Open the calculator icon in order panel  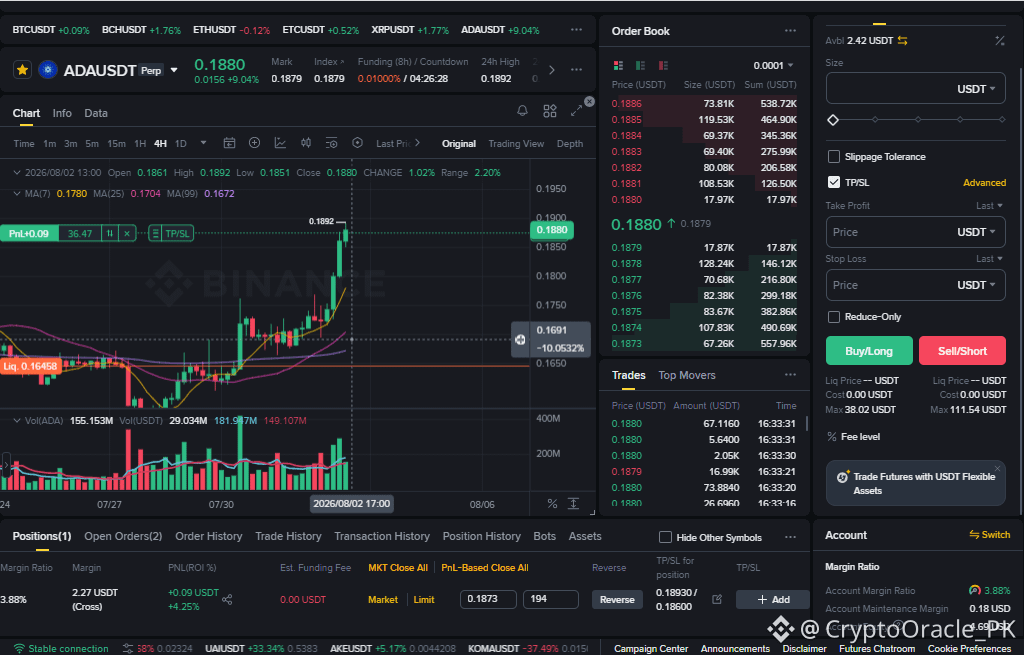(x=1000, y=40)
